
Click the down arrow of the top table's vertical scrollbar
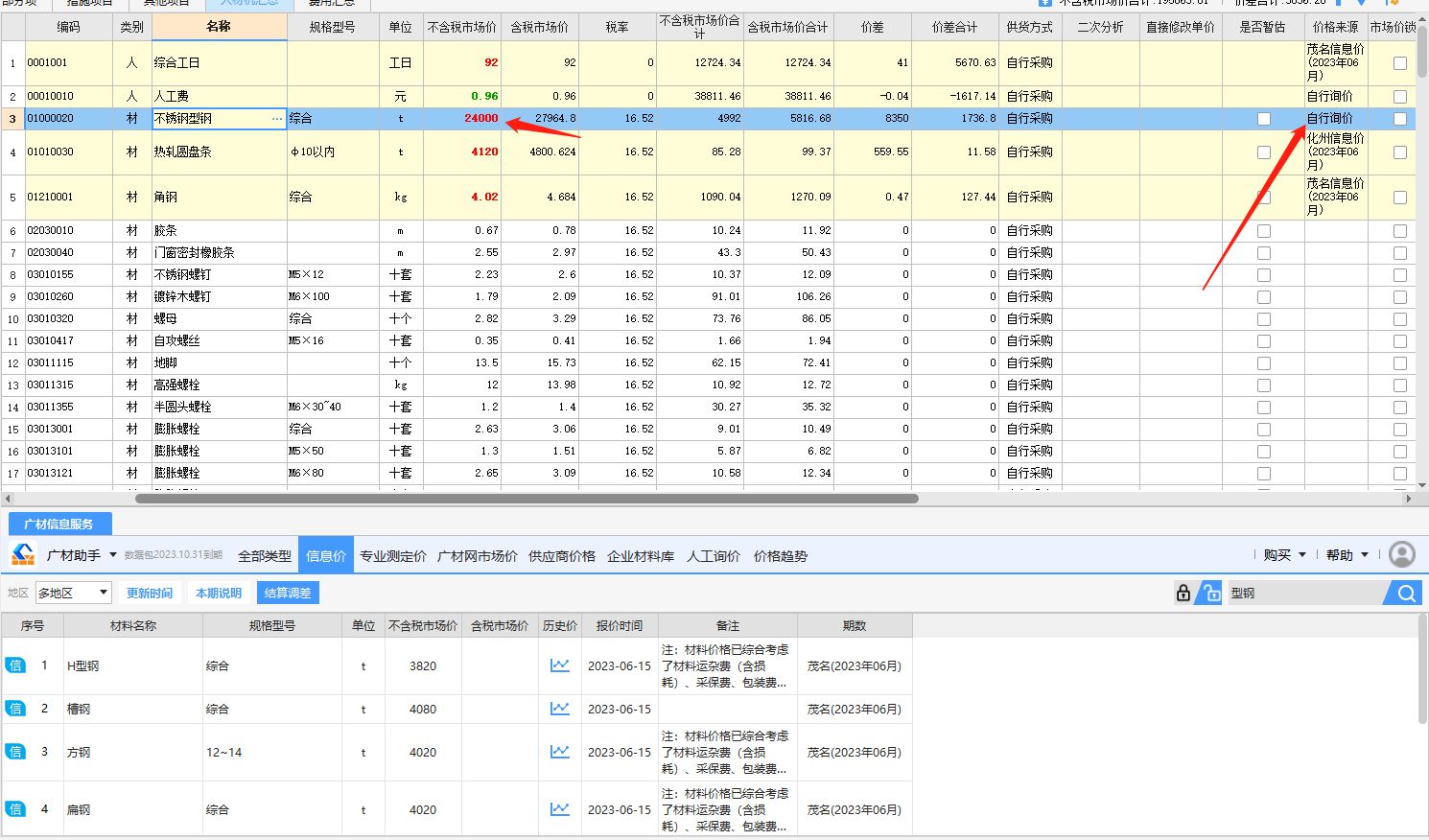[1422, 485]
